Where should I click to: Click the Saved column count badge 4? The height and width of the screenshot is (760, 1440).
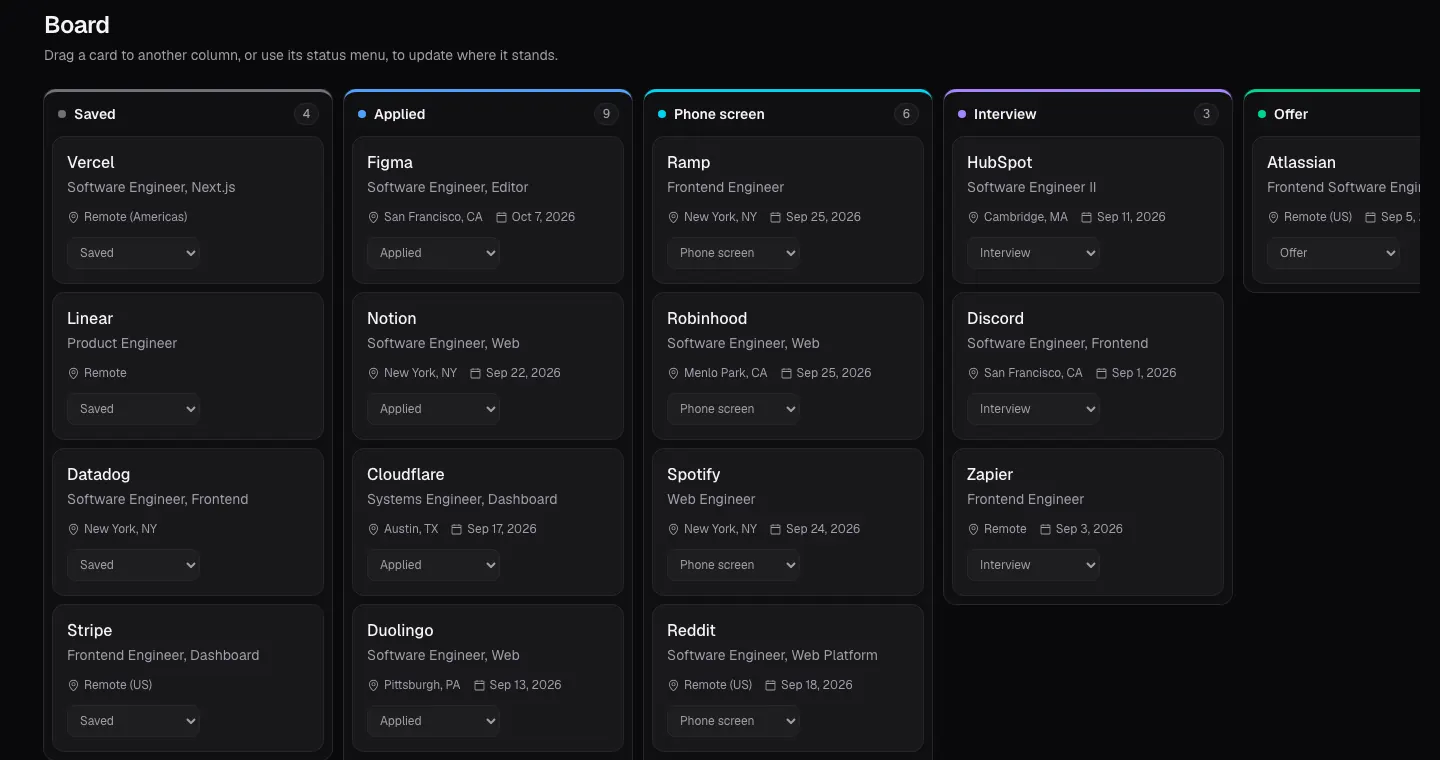[x=307, y=114]
